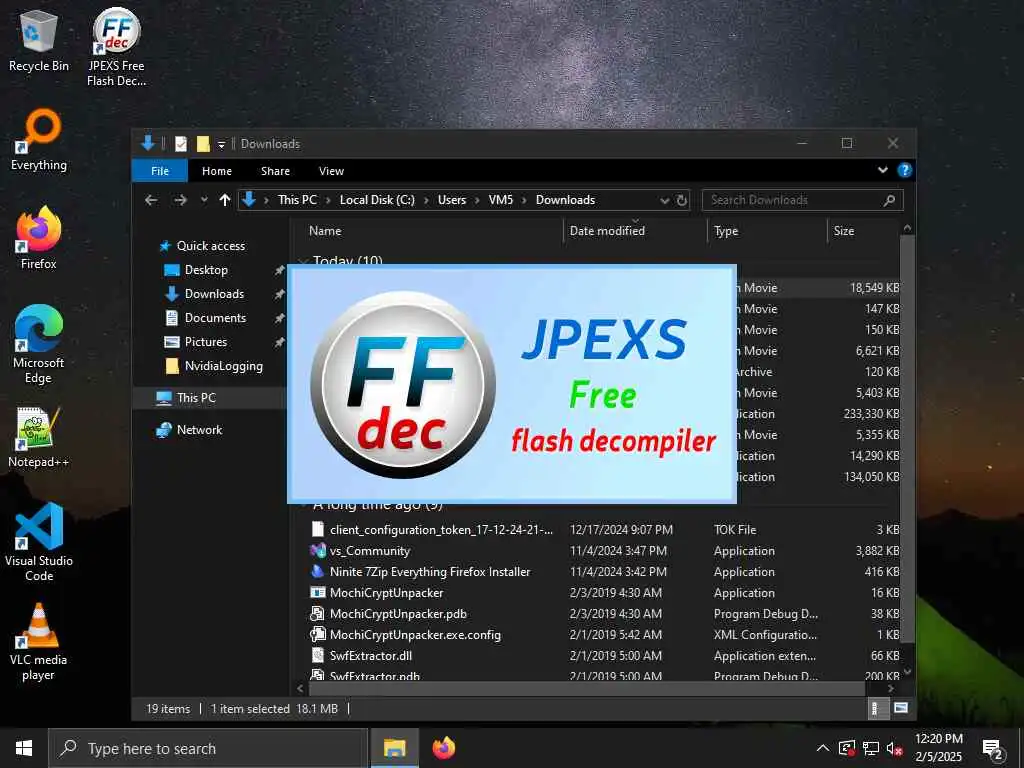This screenshot has width=1024, height=768.
Task: Click VM5 in the address breadcrumb
Action: pyautogui.click(x=501, y=200)
